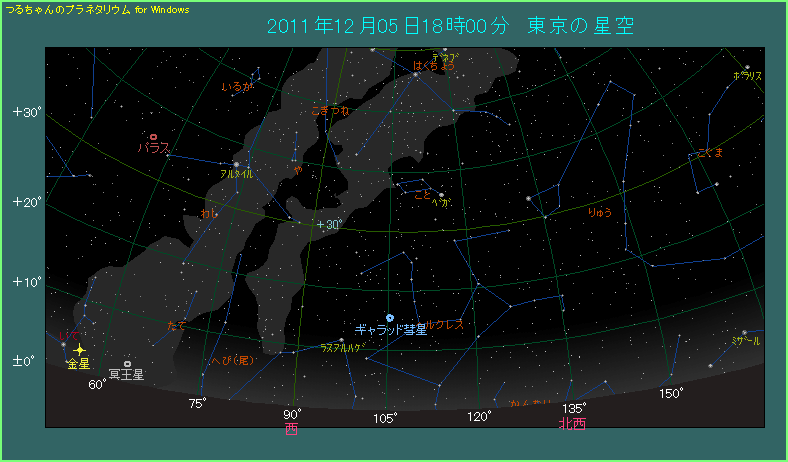Click the Altair (アルタイル) star
The width and height of the screenshot is (788, 462).
[x=236, y=164]
